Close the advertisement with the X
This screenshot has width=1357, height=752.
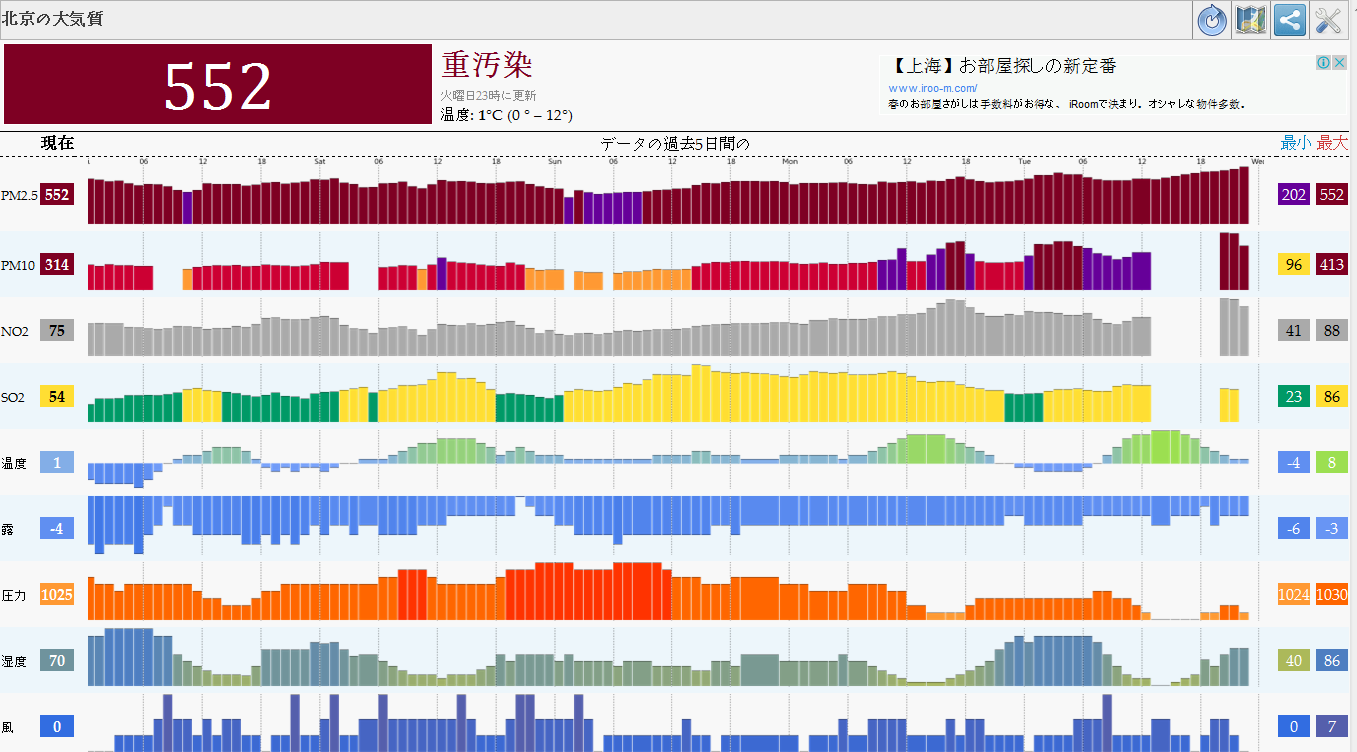tap(1339, 62)
